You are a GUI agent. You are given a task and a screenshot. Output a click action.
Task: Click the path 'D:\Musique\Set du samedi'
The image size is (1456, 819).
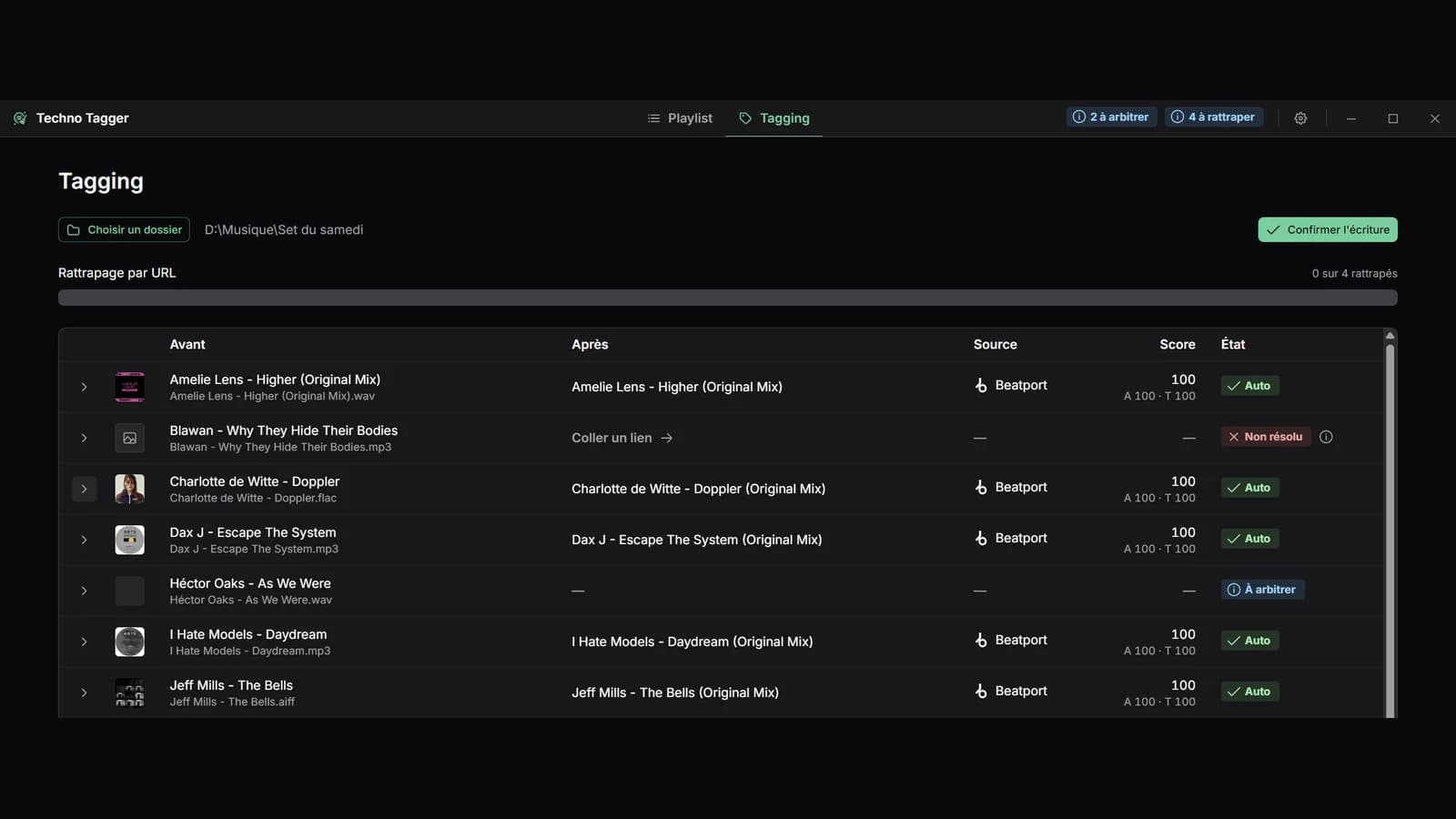[x=284, y=229]
